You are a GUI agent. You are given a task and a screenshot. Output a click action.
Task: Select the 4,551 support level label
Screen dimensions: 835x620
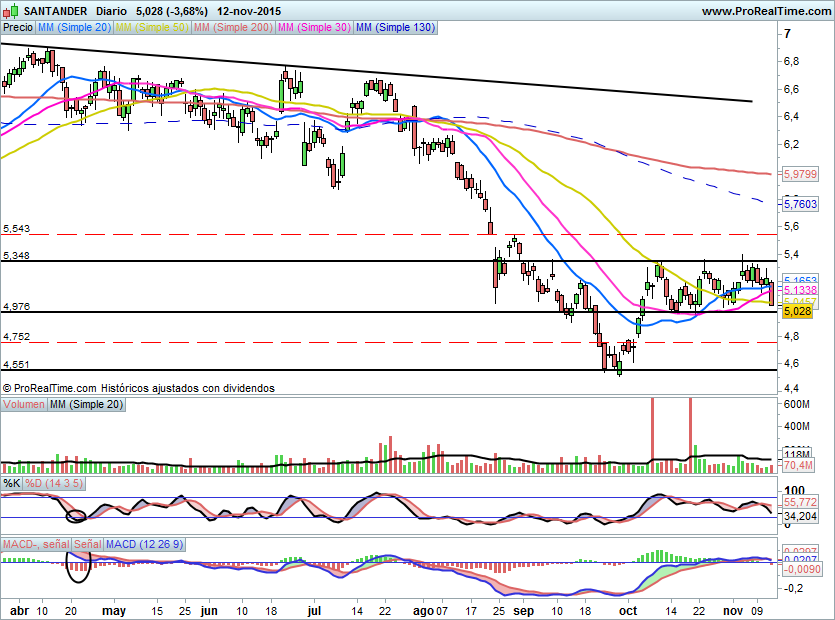[x=17, y=365]
